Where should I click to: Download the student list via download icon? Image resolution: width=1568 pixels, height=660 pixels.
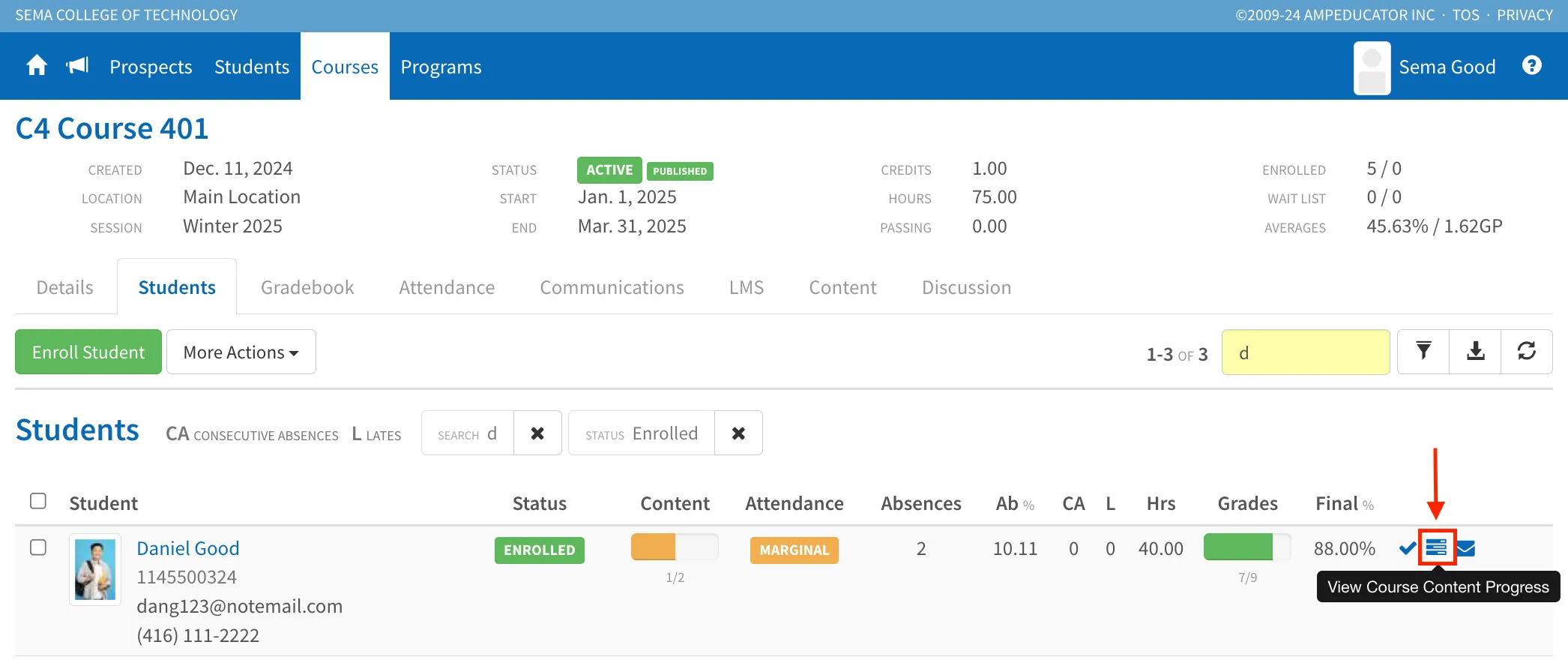(x=1475, y=351)
